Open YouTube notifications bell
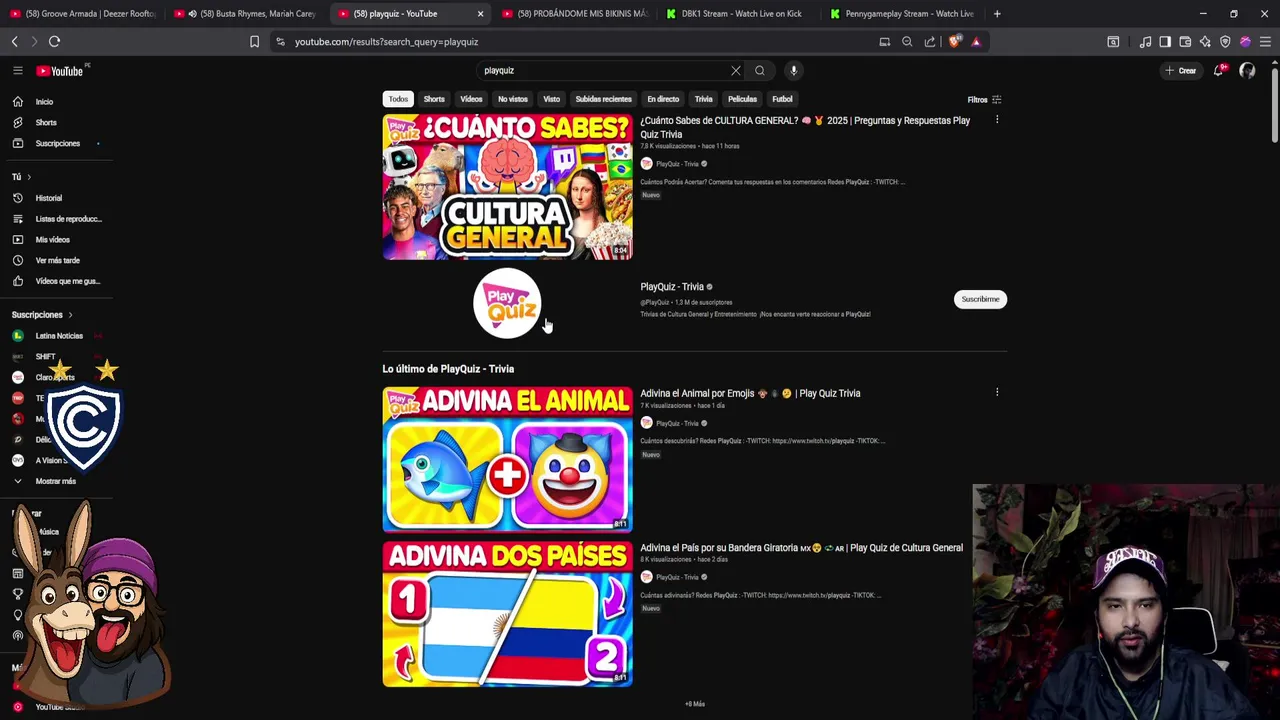Screen dimensions: 1280x720 tap(1218, 70)
